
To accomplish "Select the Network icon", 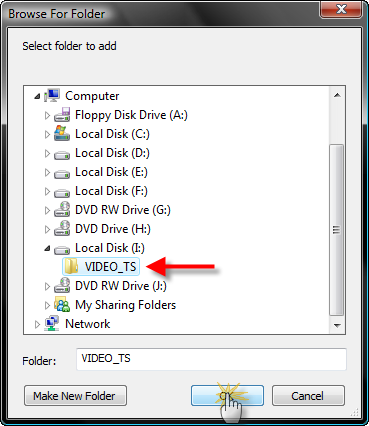I will pyautogui.click(x=52, y=323).
